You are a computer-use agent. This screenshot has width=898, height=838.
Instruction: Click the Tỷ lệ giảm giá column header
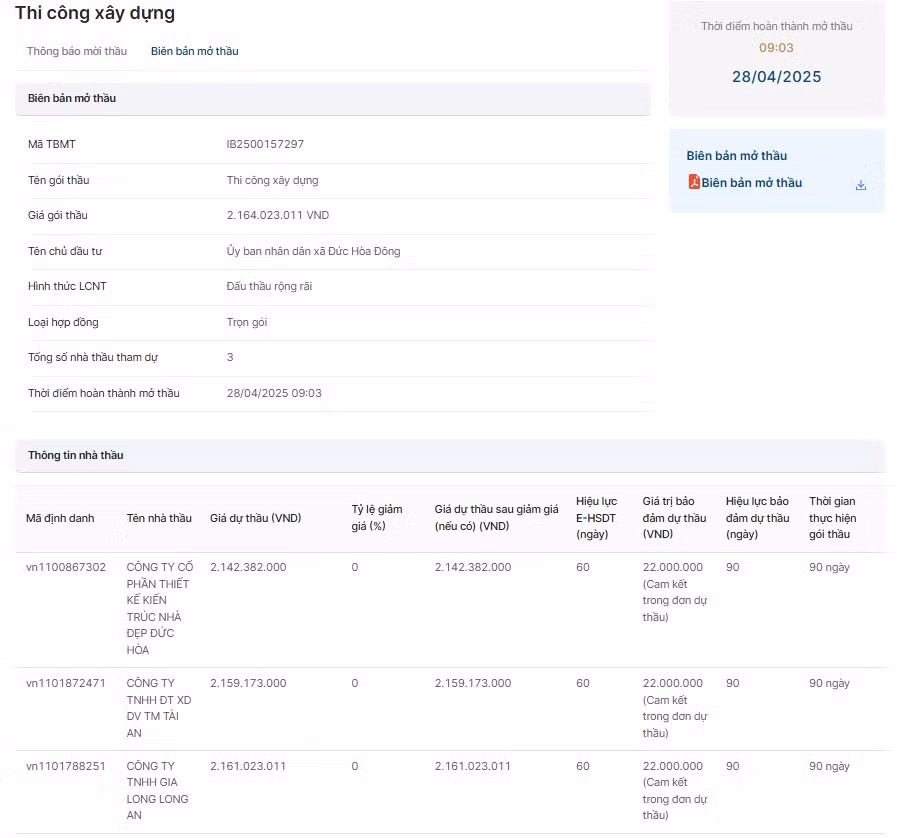click(377, 517)
